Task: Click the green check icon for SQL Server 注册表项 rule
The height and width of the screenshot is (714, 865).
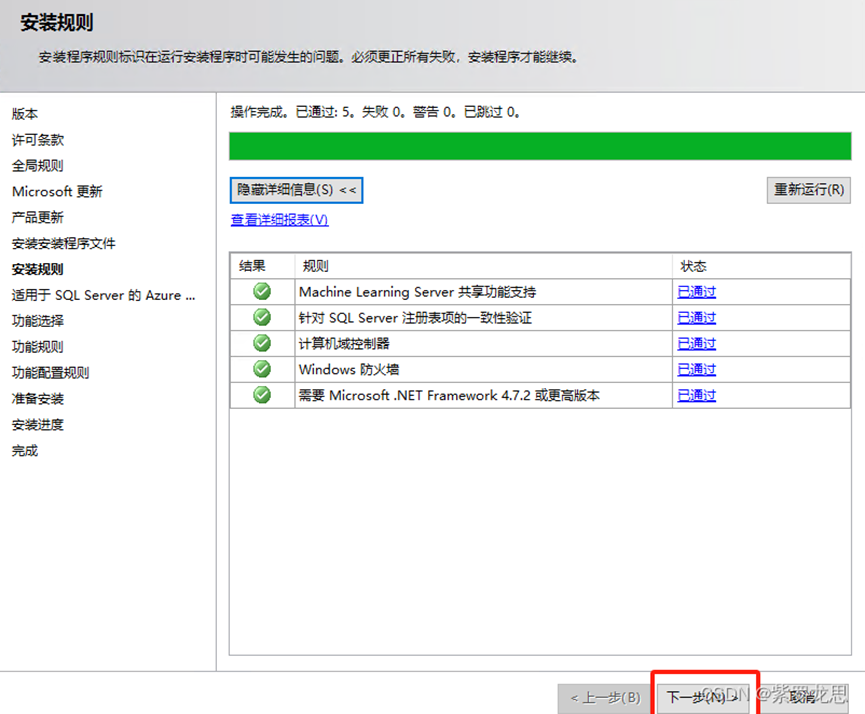Action: (262, 317)
